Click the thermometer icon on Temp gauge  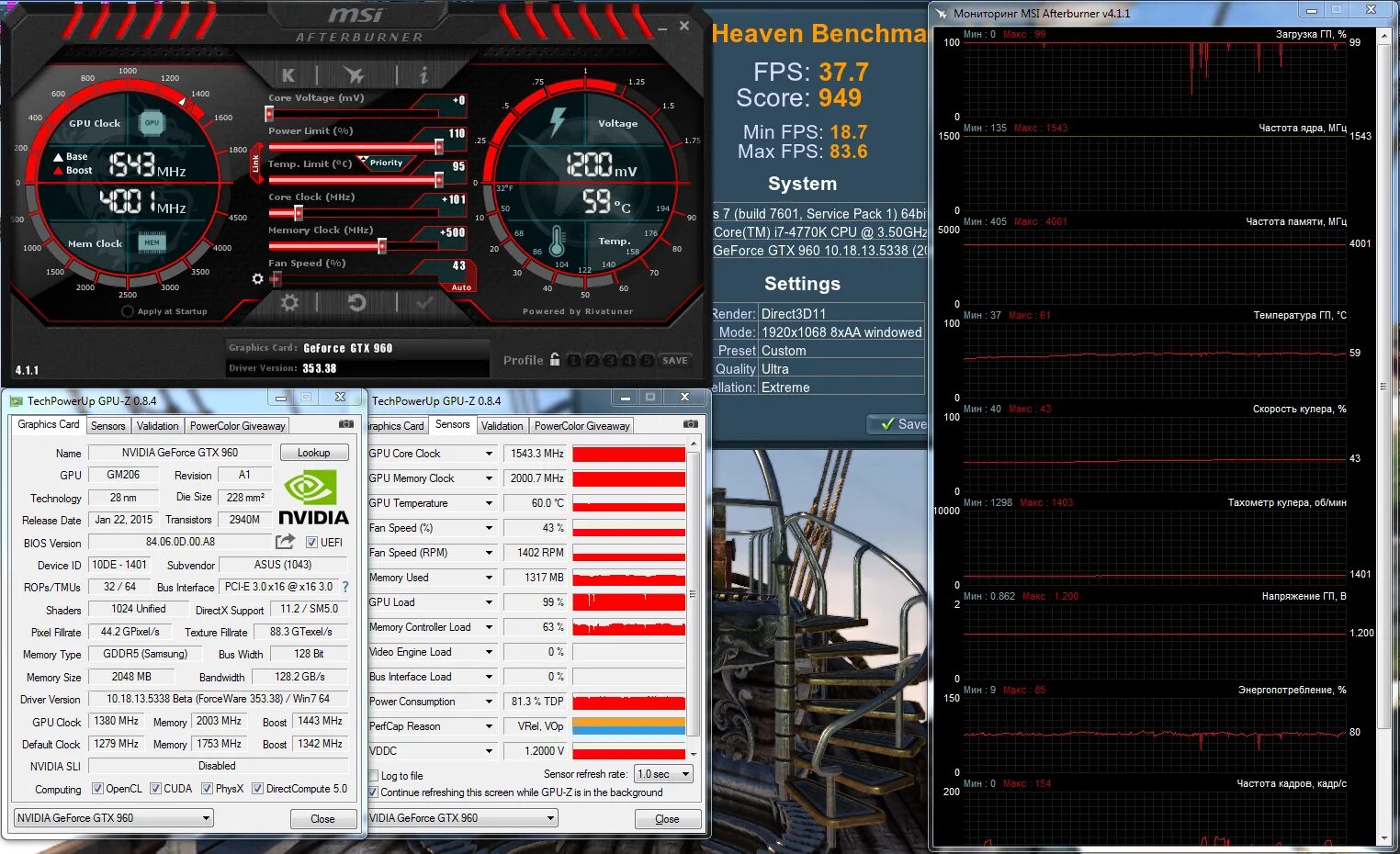coord(556,242)
